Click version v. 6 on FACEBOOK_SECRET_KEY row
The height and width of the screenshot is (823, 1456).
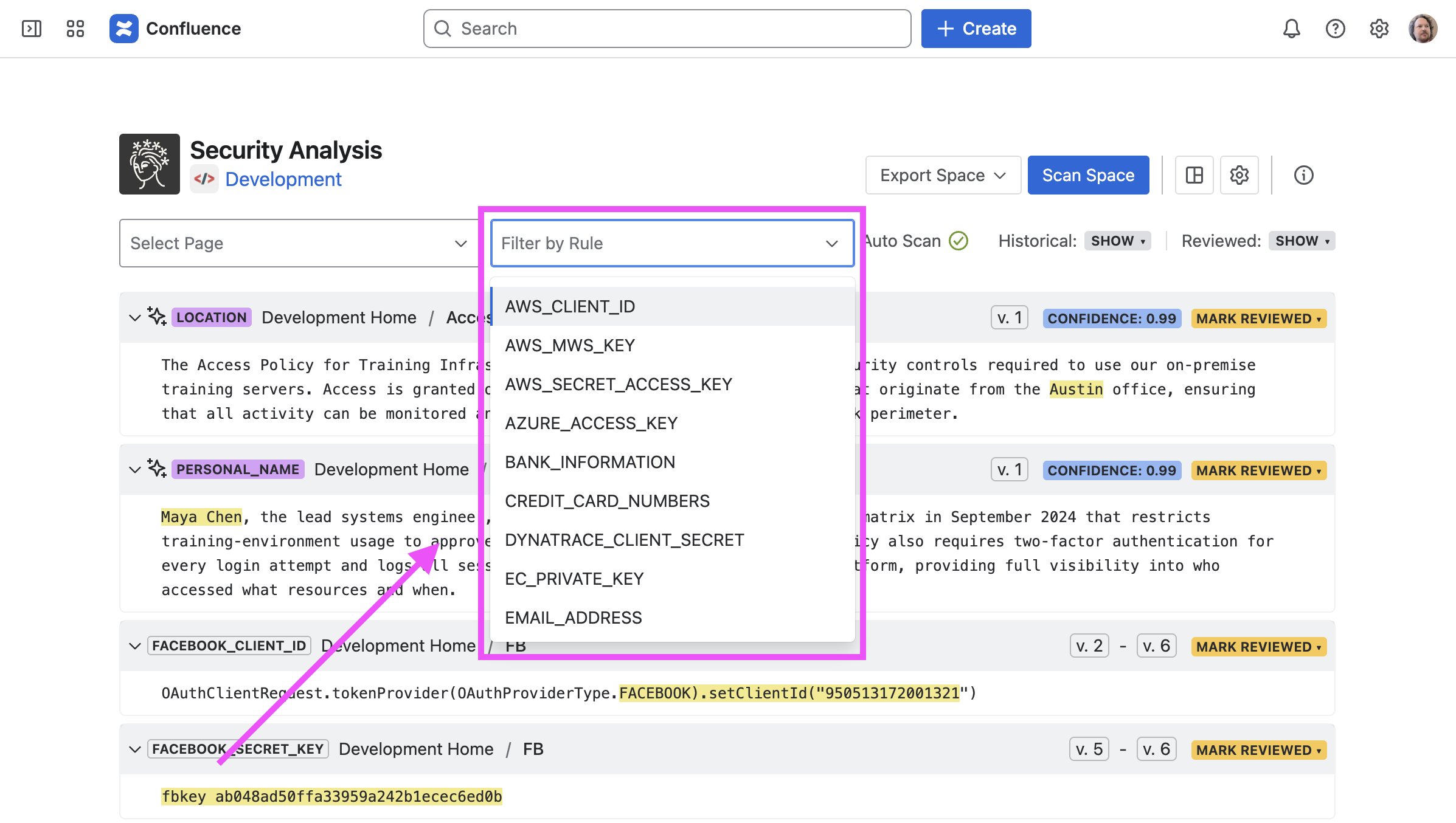tap(1156, 749)
